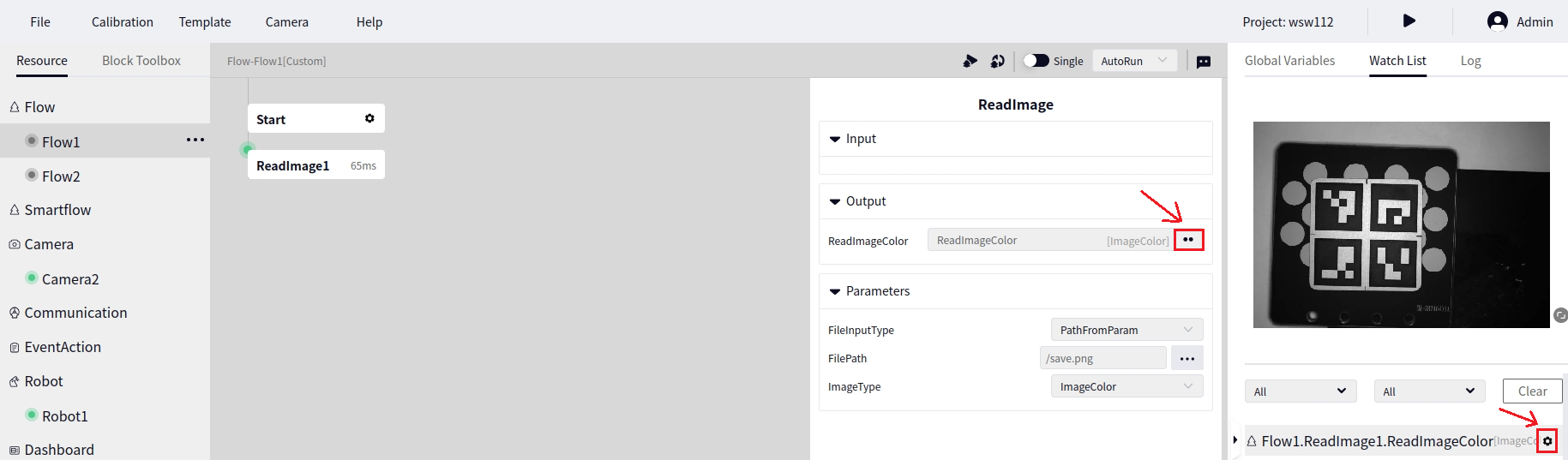This screenshot has width=1568, height=460.
Task: Open the Template menu
Action: [205, 22]
